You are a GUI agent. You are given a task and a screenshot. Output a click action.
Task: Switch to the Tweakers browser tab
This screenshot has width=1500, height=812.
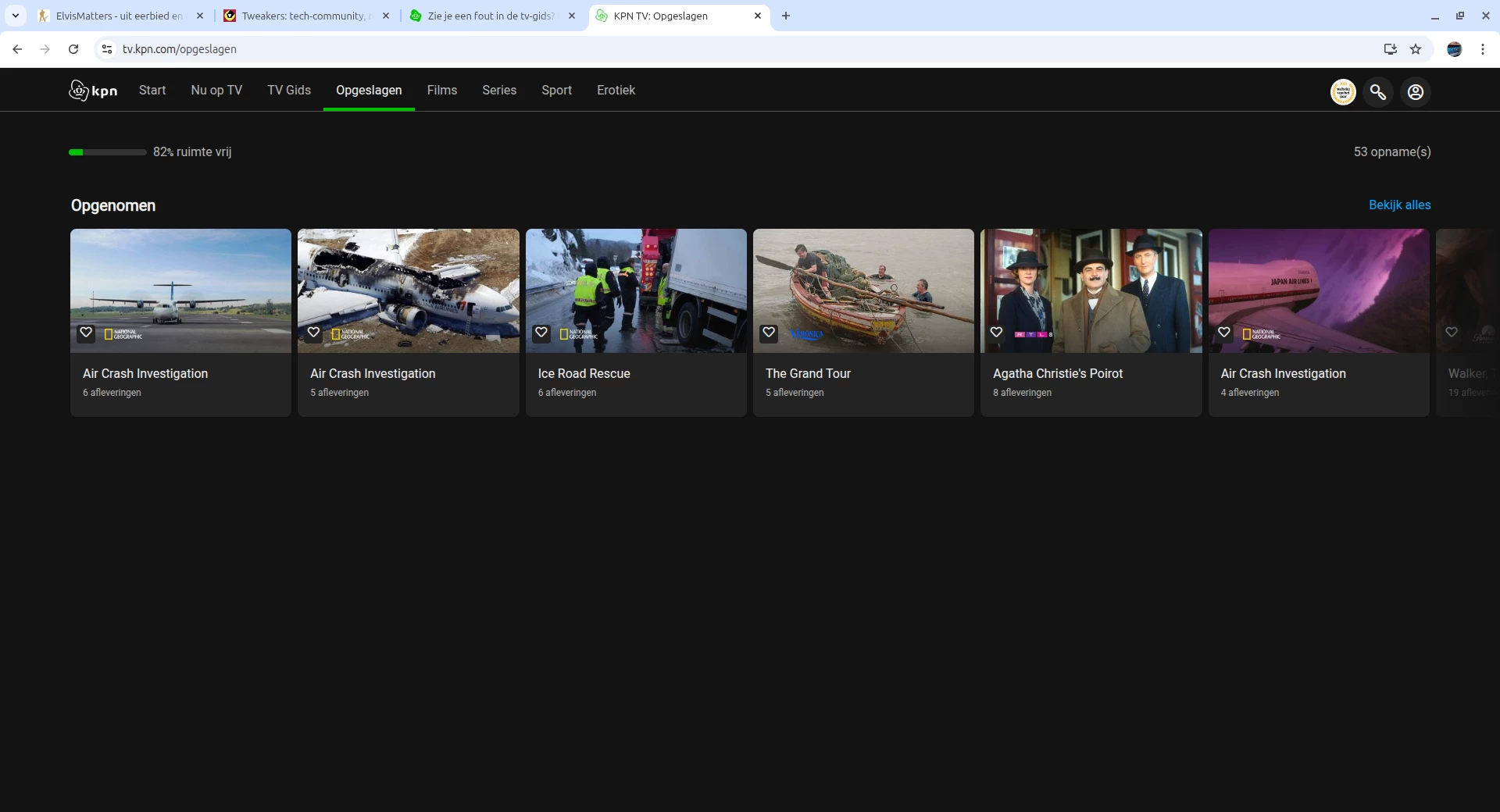point(306,16)
